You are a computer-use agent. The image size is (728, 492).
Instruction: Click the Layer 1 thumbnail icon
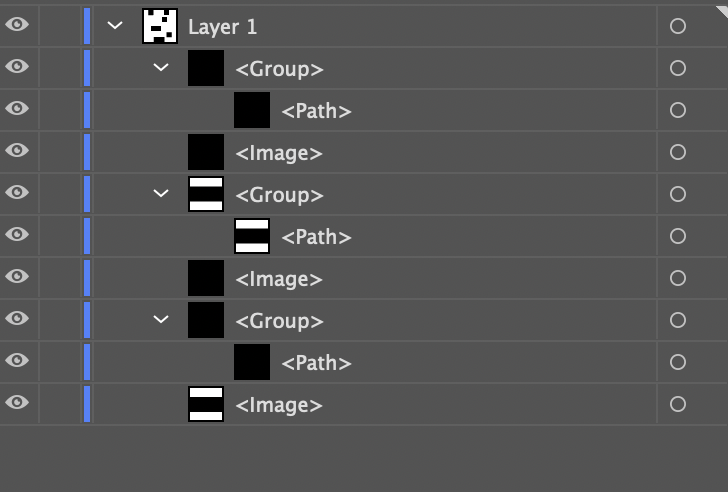[160, 26]
